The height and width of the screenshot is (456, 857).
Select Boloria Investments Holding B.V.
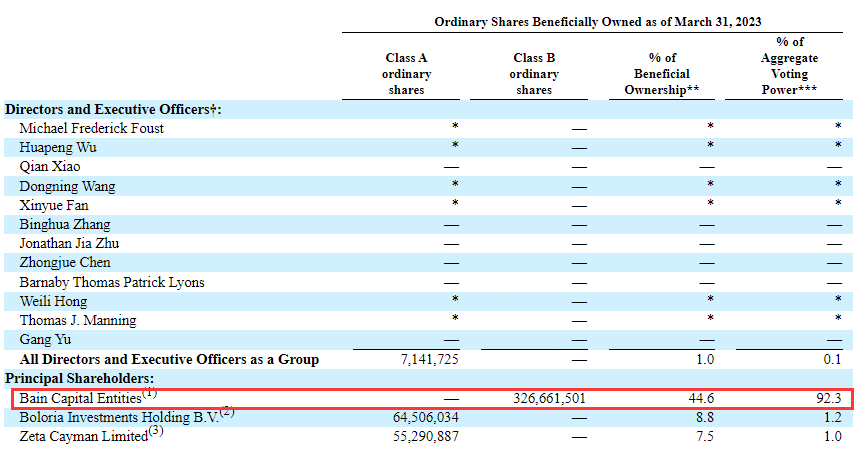tap(119, 418)
